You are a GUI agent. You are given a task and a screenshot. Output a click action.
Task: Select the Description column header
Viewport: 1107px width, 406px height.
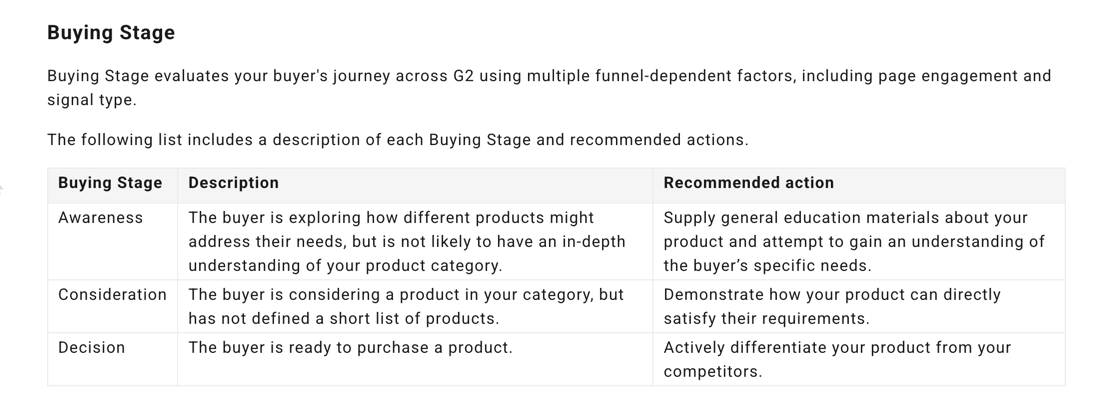tap(233, 183)
